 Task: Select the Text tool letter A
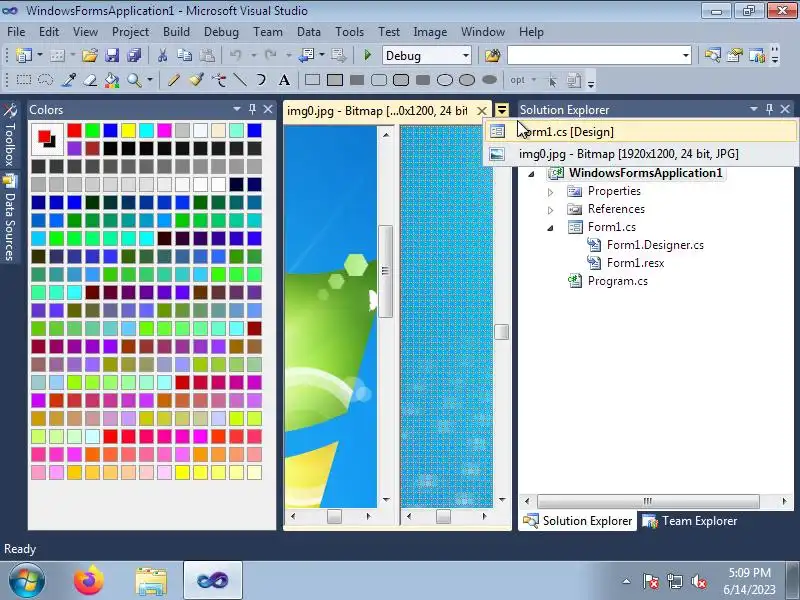(x=284, y=80)
